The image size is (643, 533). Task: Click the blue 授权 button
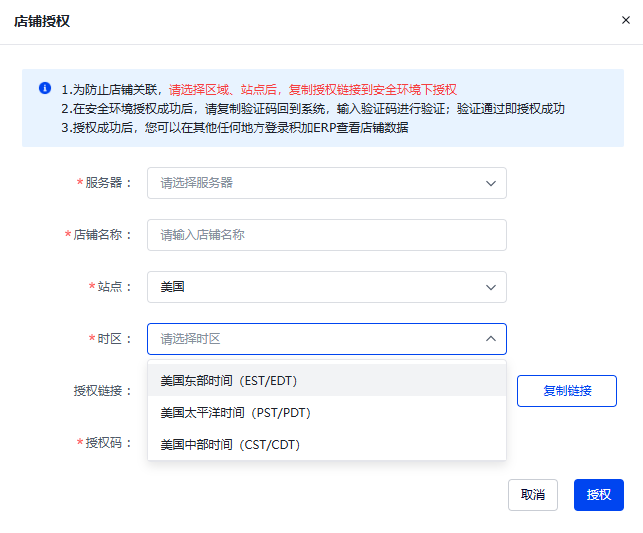(x=598, y=495)
